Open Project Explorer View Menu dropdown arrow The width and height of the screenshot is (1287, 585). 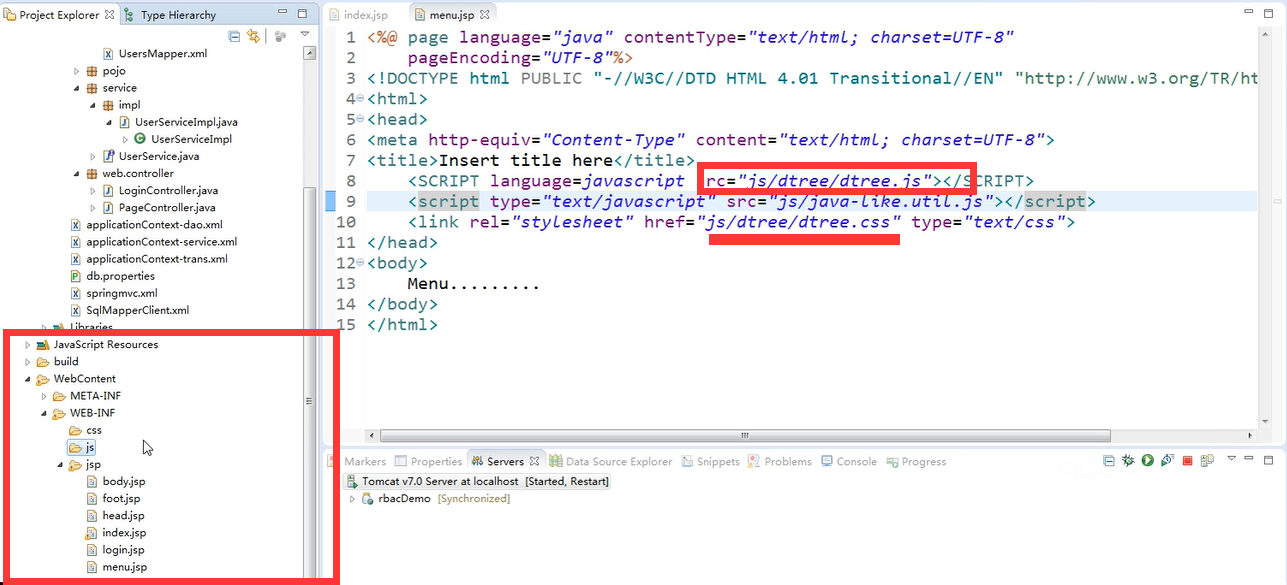click(x=304, y=36)
